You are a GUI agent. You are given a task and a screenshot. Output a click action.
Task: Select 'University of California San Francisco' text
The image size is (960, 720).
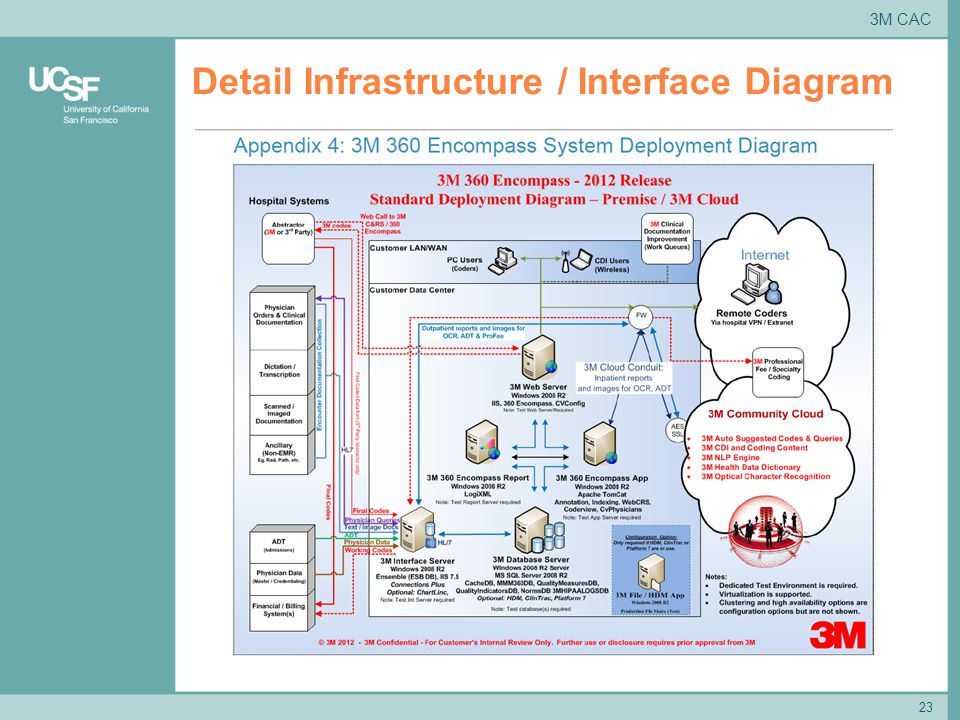click(106, 114)
